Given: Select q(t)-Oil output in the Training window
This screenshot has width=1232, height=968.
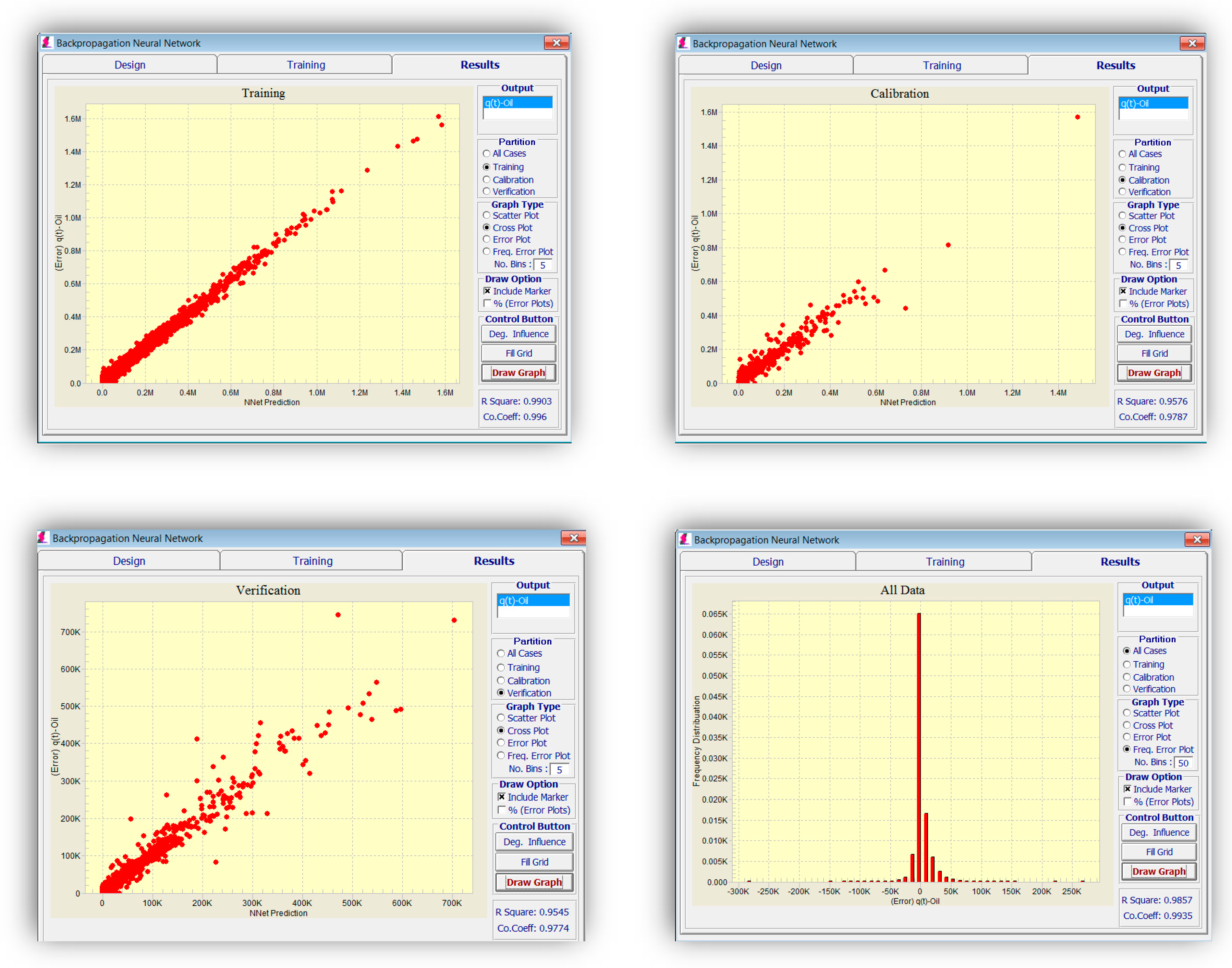Looking at the screenshot, I should click(x=517, y=103).
